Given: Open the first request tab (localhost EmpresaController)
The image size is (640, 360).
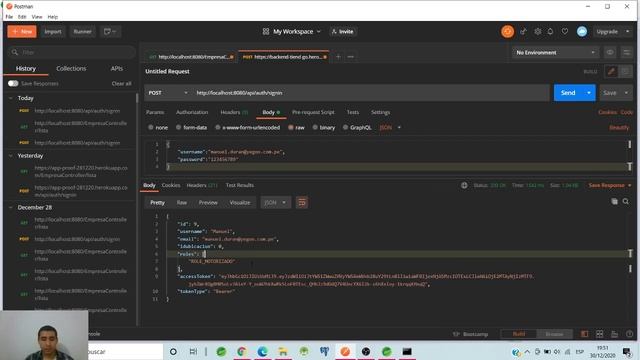Looking at the screenshot, I should point(191,57).
